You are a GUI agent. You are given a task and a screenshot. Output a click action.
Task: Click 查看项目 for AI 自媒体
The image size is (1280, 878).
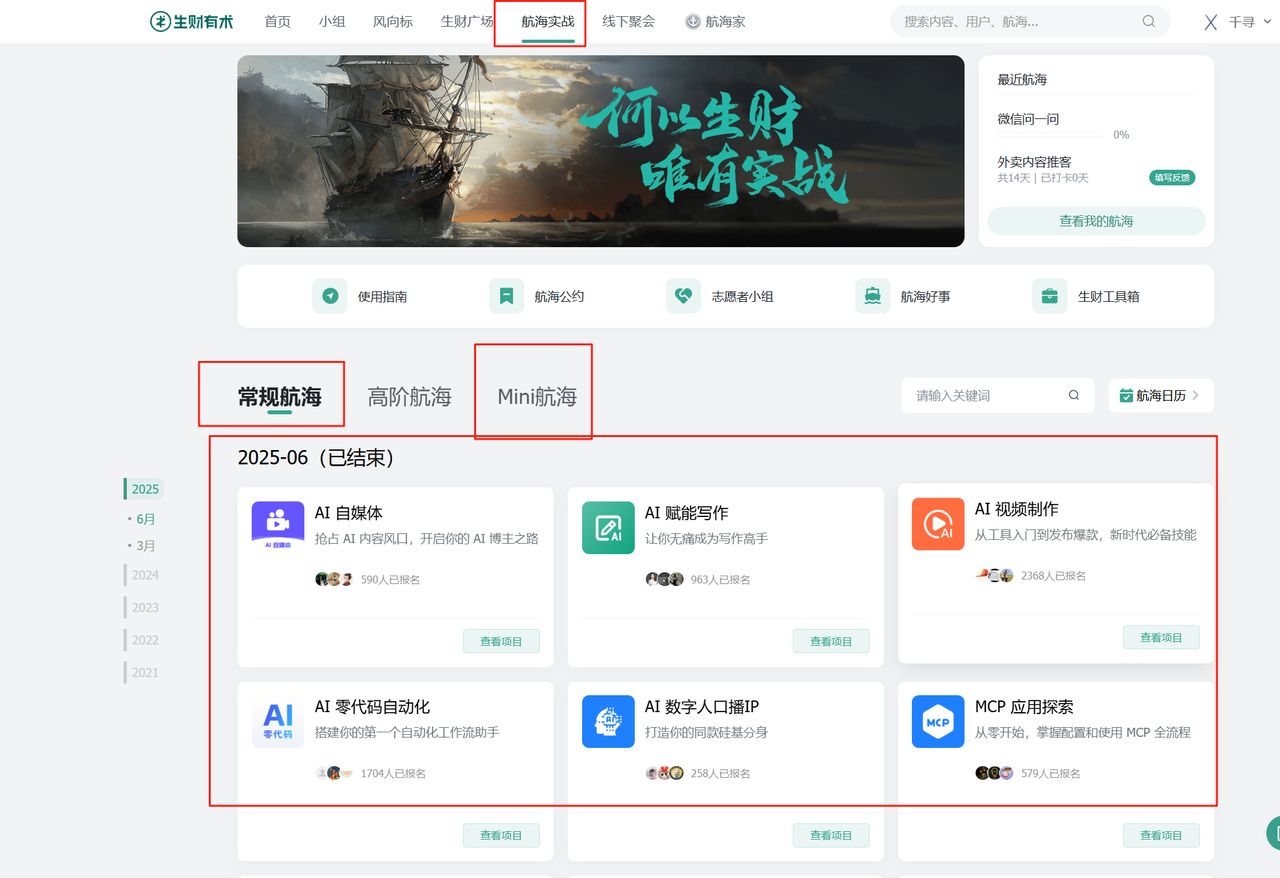[501, 641]
